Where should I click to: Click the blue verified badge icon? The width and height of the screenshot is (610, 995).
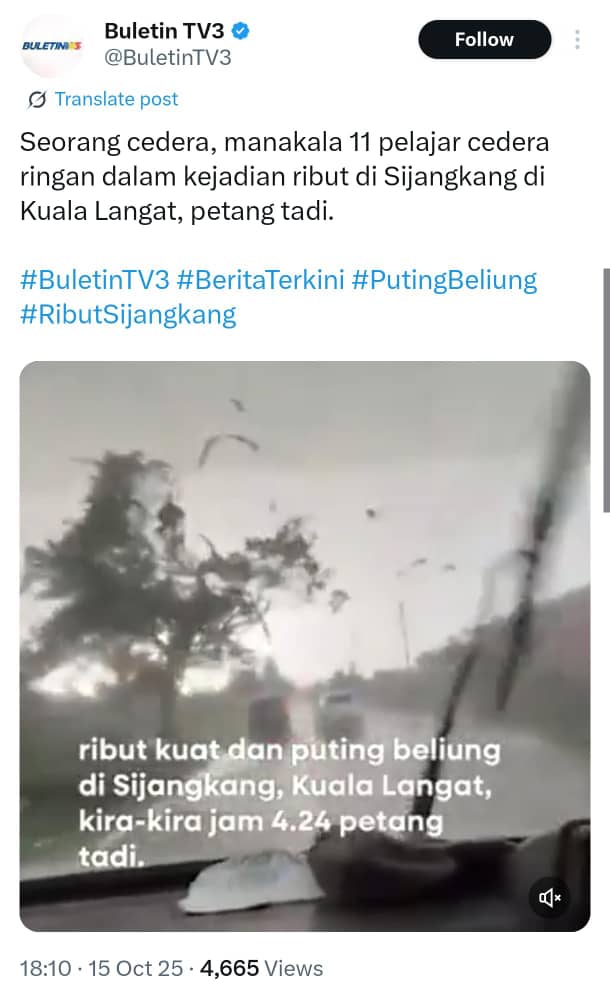(240, 30)
